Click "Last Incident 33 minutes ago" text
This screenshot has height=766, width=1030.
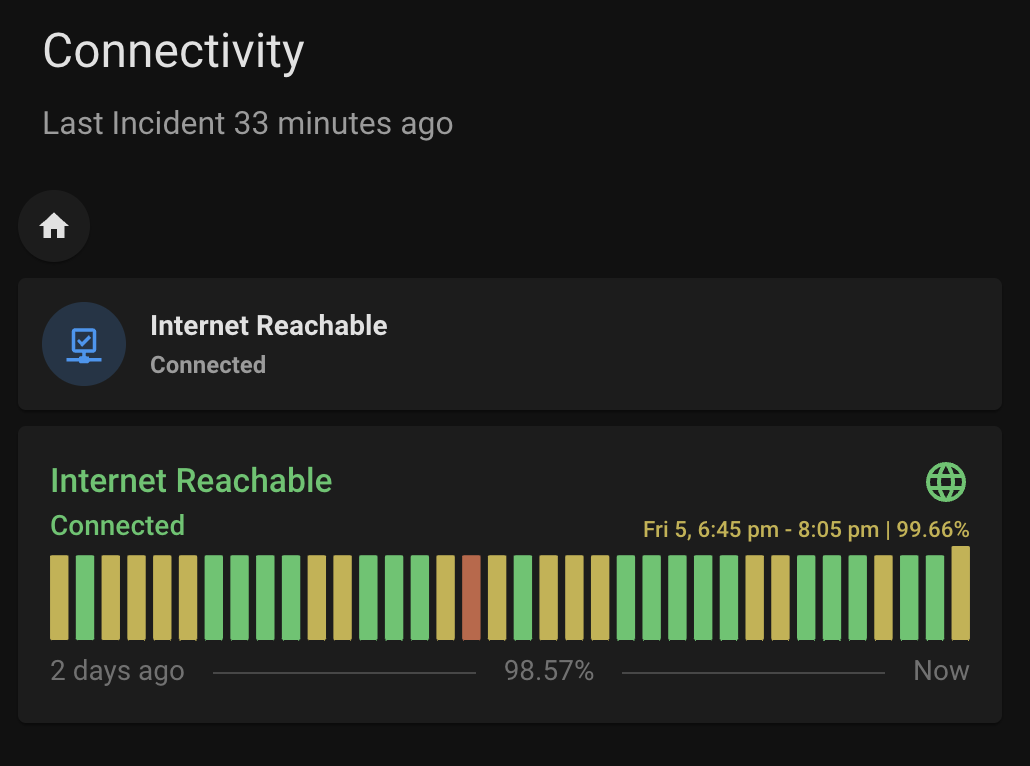[248, 124]
